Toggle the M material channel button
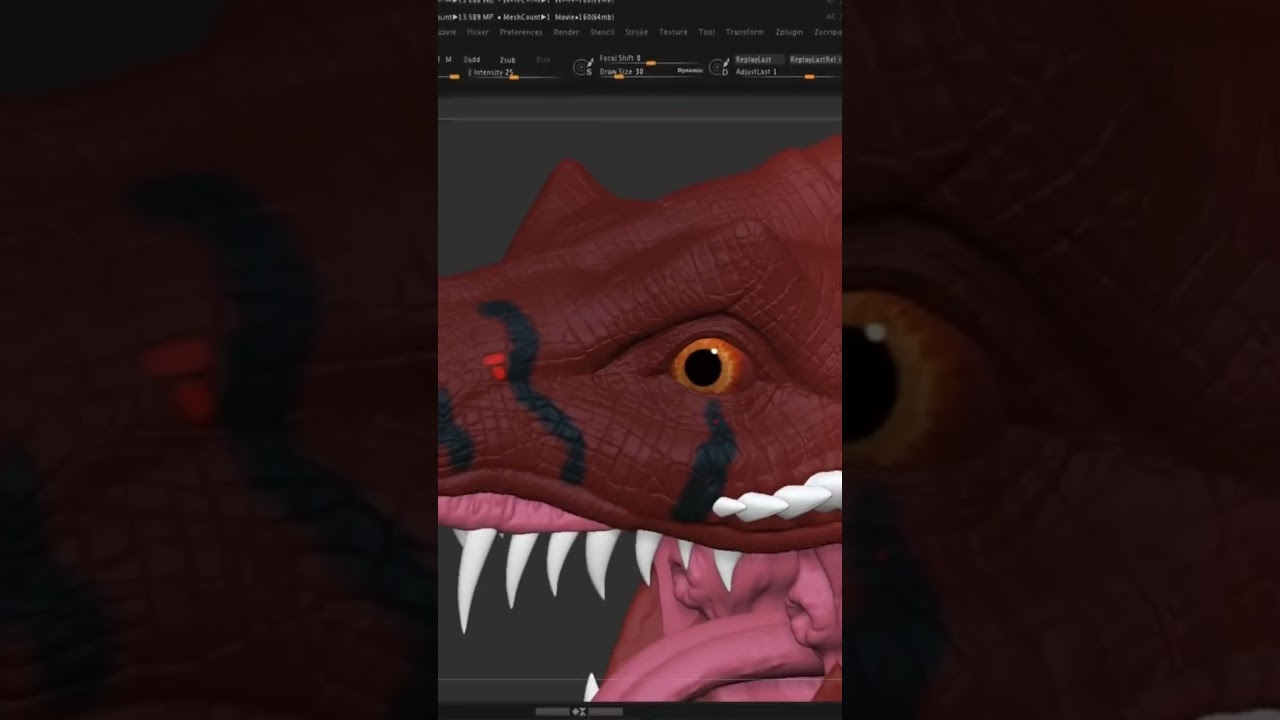Viewport: 1280px width, 720px height. click(x=448, y=60)
